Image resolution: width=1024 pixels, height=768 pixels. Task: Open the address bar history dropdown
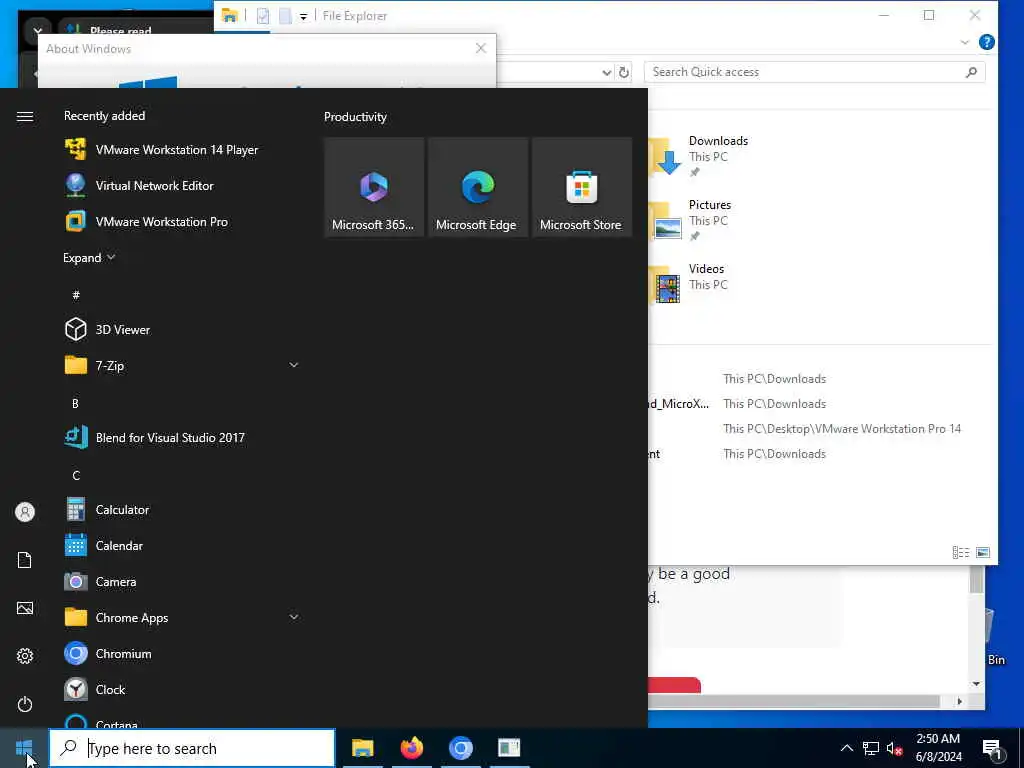607,72
